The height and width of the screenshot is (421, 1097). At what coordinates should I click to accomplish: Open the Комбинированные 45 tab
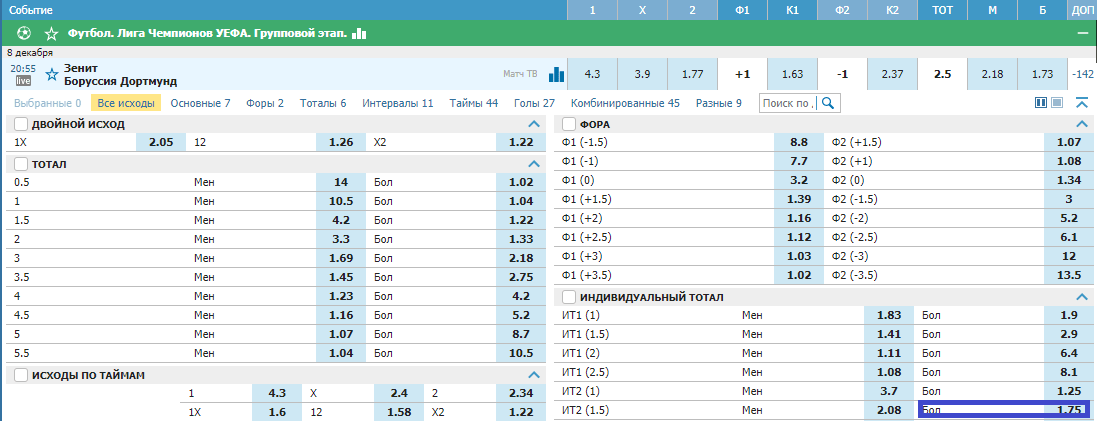point(625,103)
